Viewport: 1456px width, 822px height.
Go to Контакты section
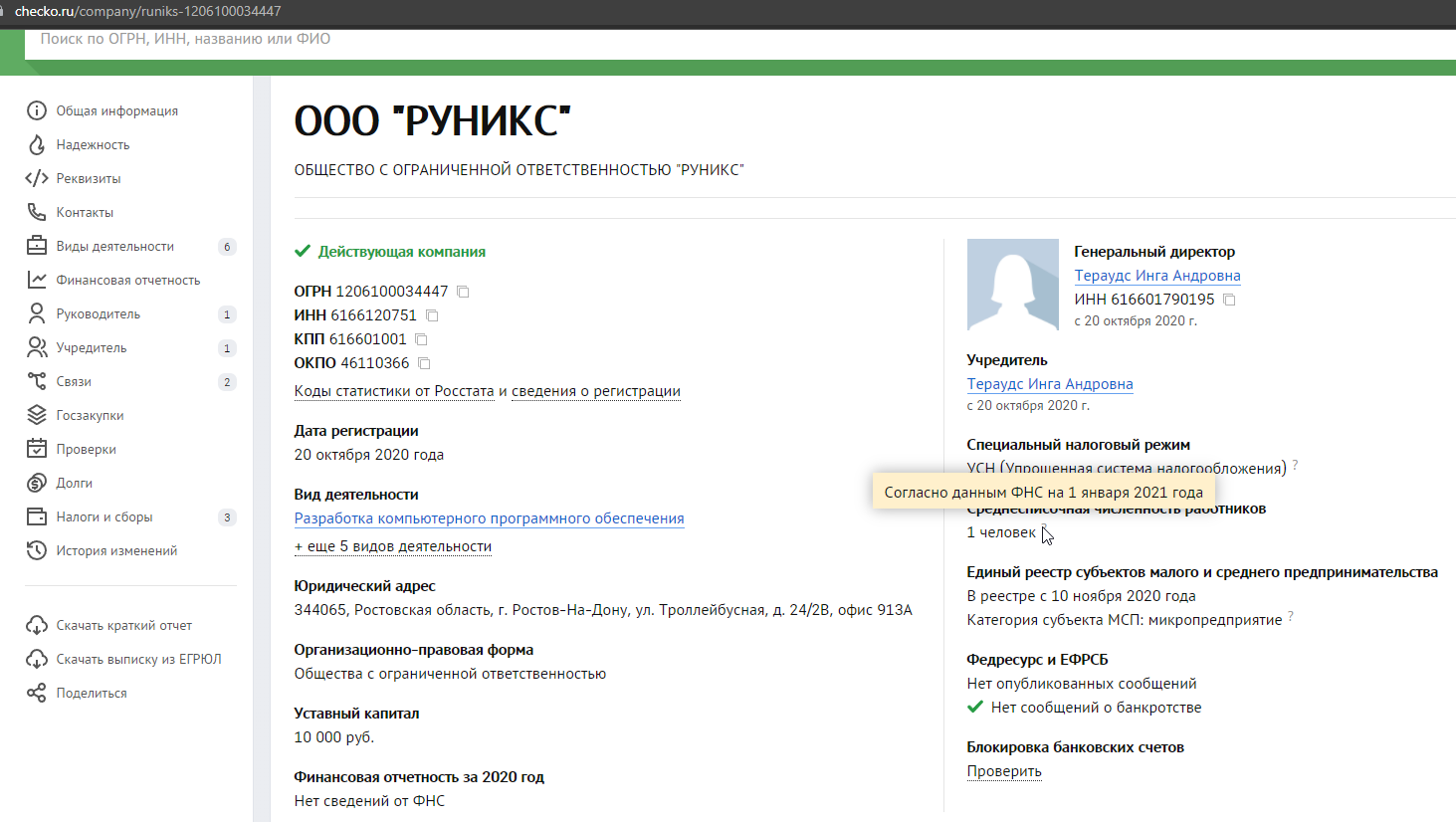85,212
